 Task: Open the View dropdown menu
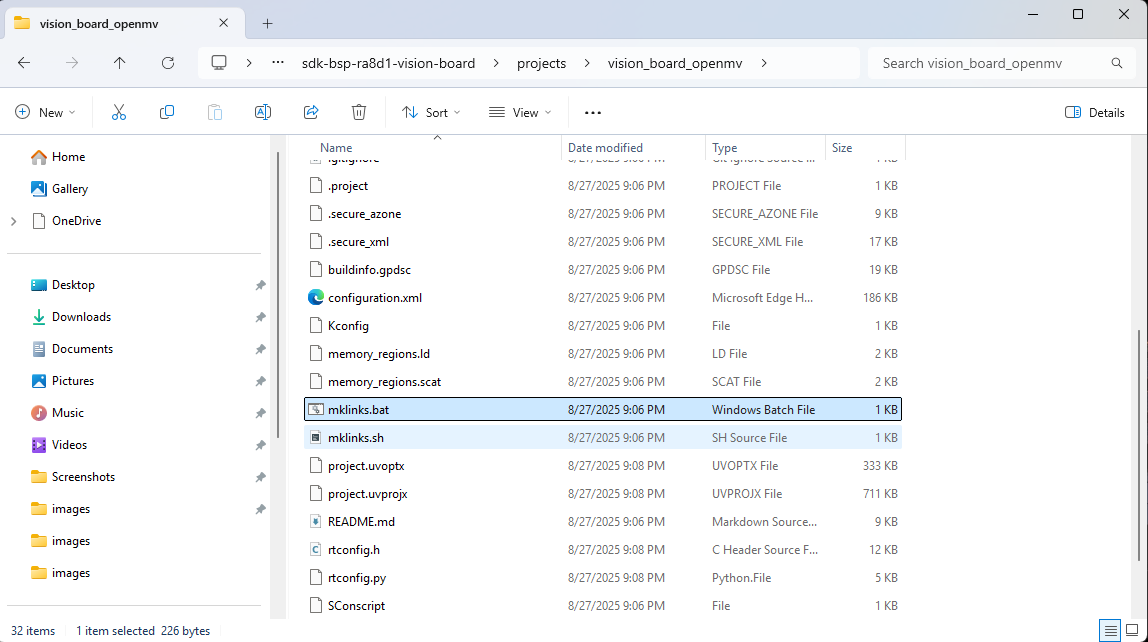(x=520, y=112)
